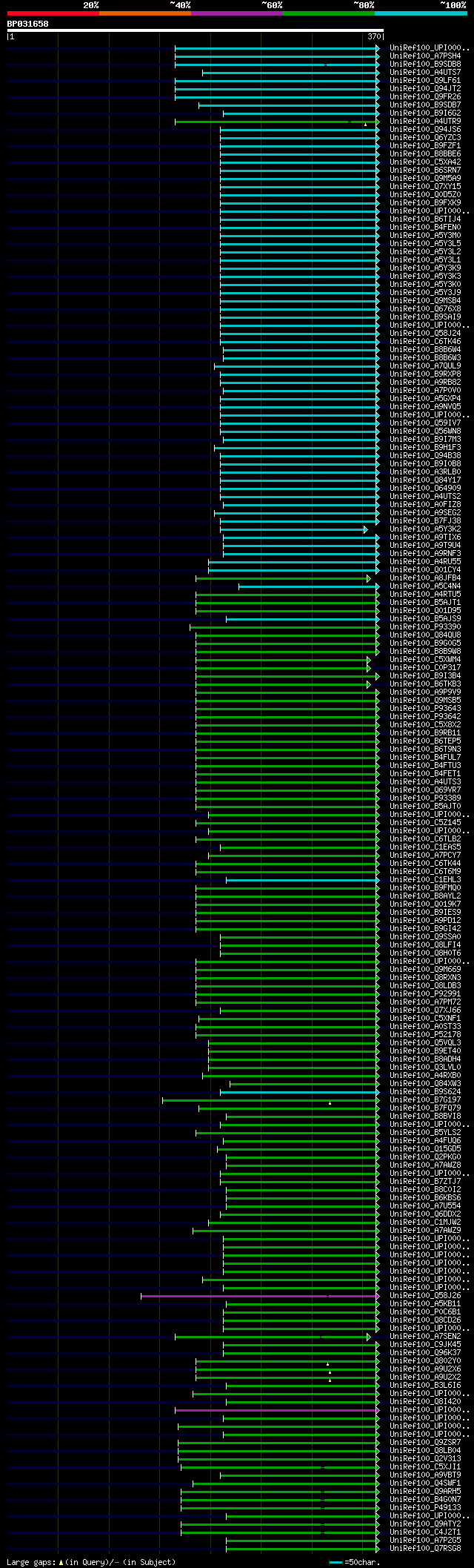
Task: Select the UniRef100_Q8I420 label
Action: tap(425, 1401)
